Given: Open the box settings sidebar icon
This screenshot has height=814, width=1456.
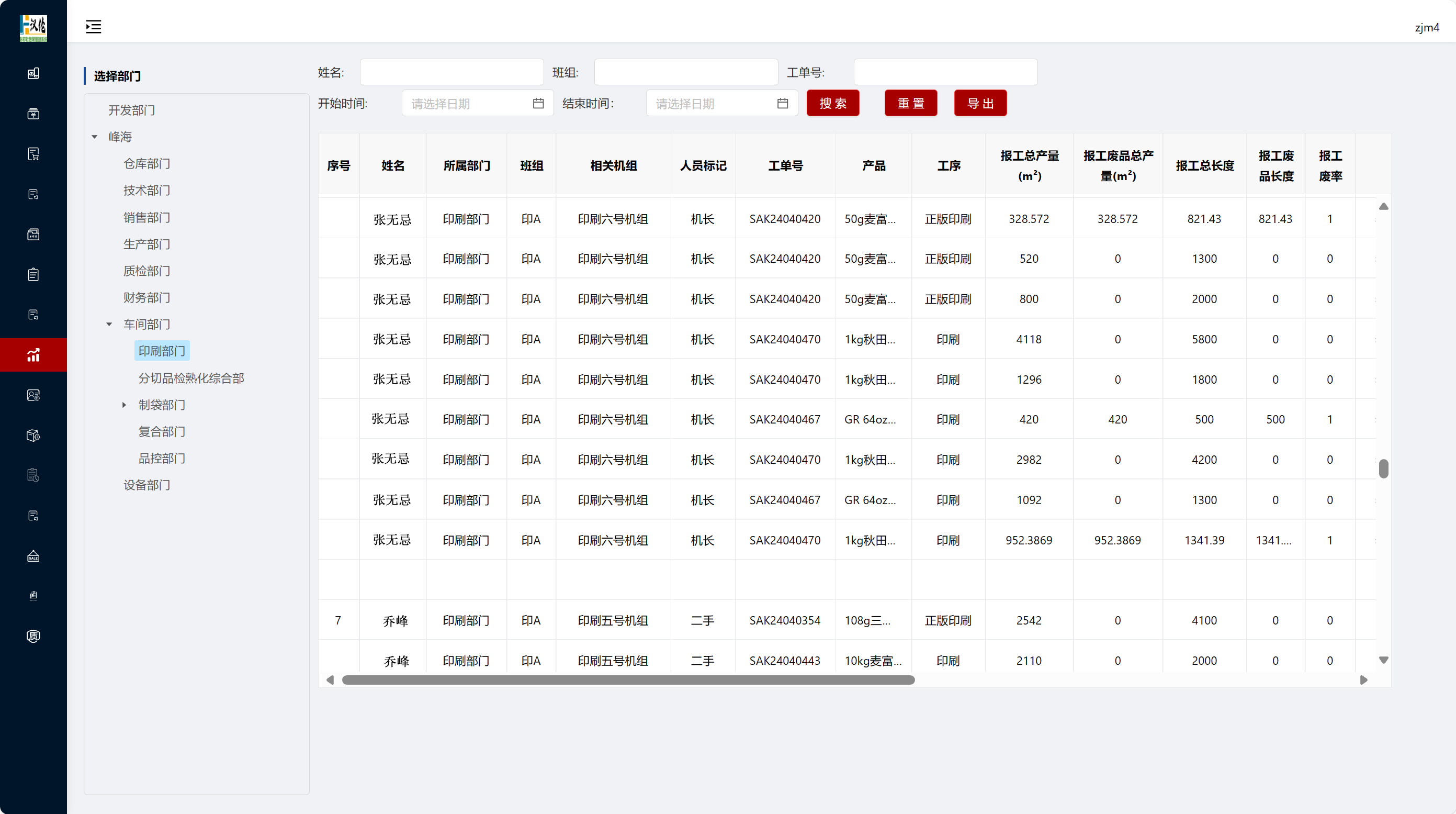Looking at the screenshot, I should coord(33,435).
